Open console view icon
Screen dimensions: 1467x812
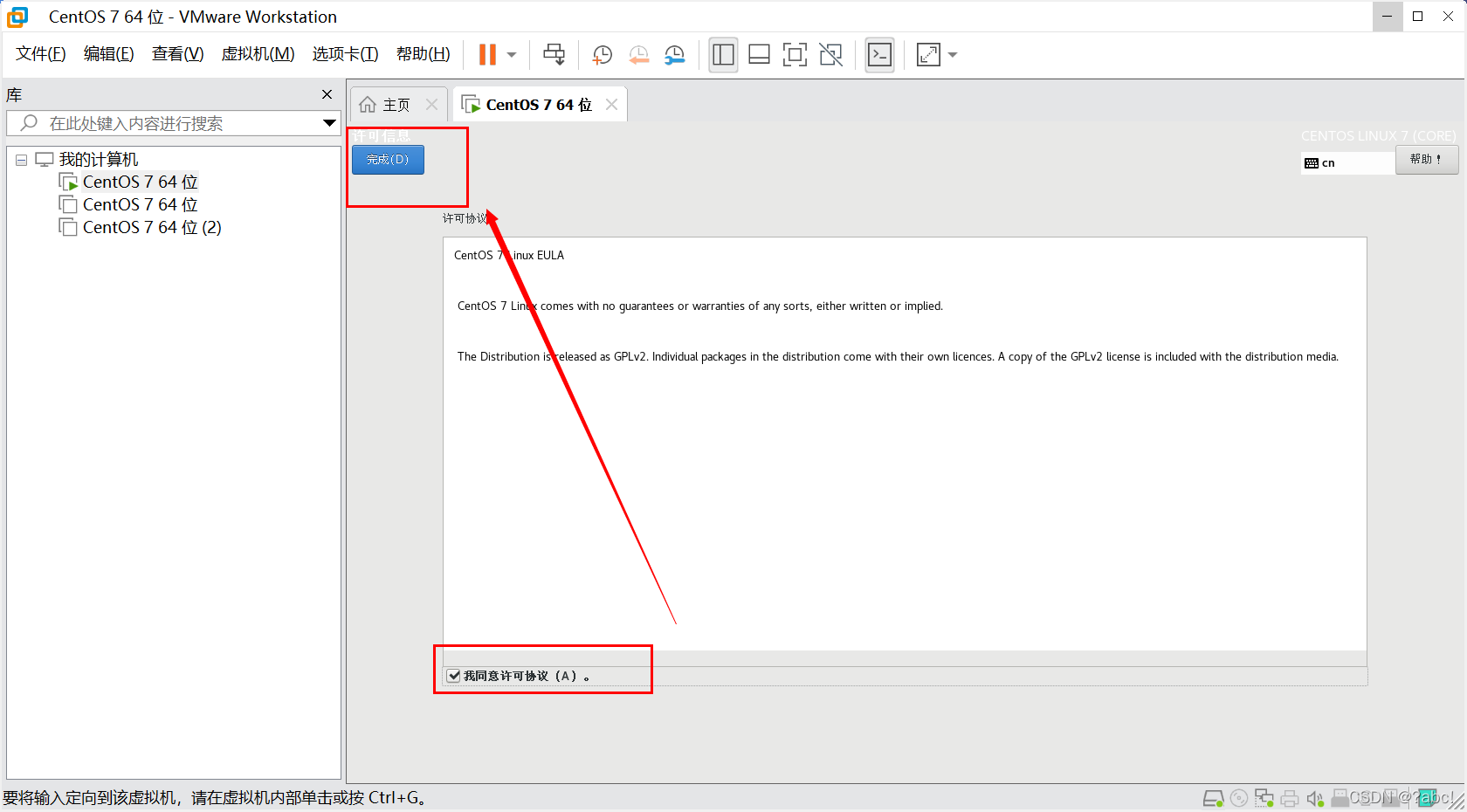pos(879,55)
